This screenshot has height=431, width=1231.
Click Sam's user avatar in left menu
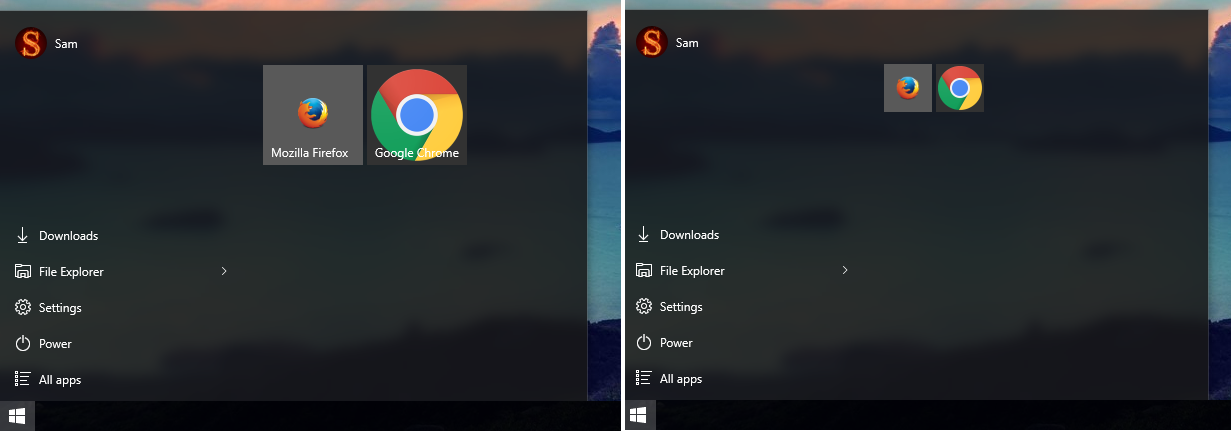31,43
